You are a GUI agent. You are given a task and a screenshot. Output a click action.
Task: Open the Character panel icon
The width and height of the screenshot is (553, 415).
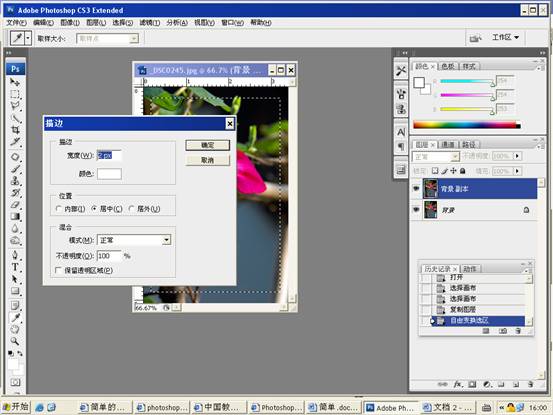coord(401,132)
